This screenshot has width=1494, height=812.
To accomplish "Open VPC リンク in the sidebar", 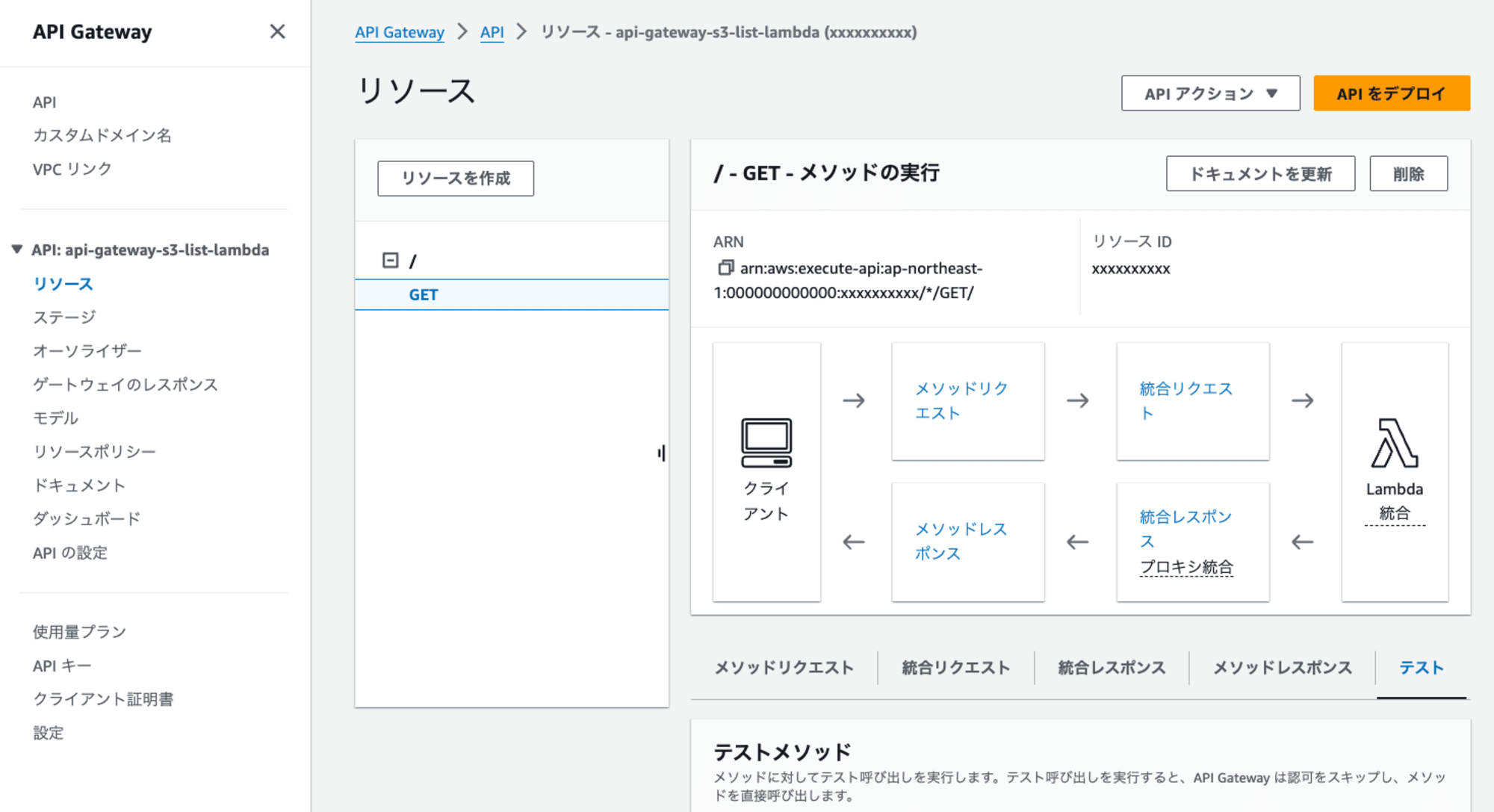I will 72,169.
